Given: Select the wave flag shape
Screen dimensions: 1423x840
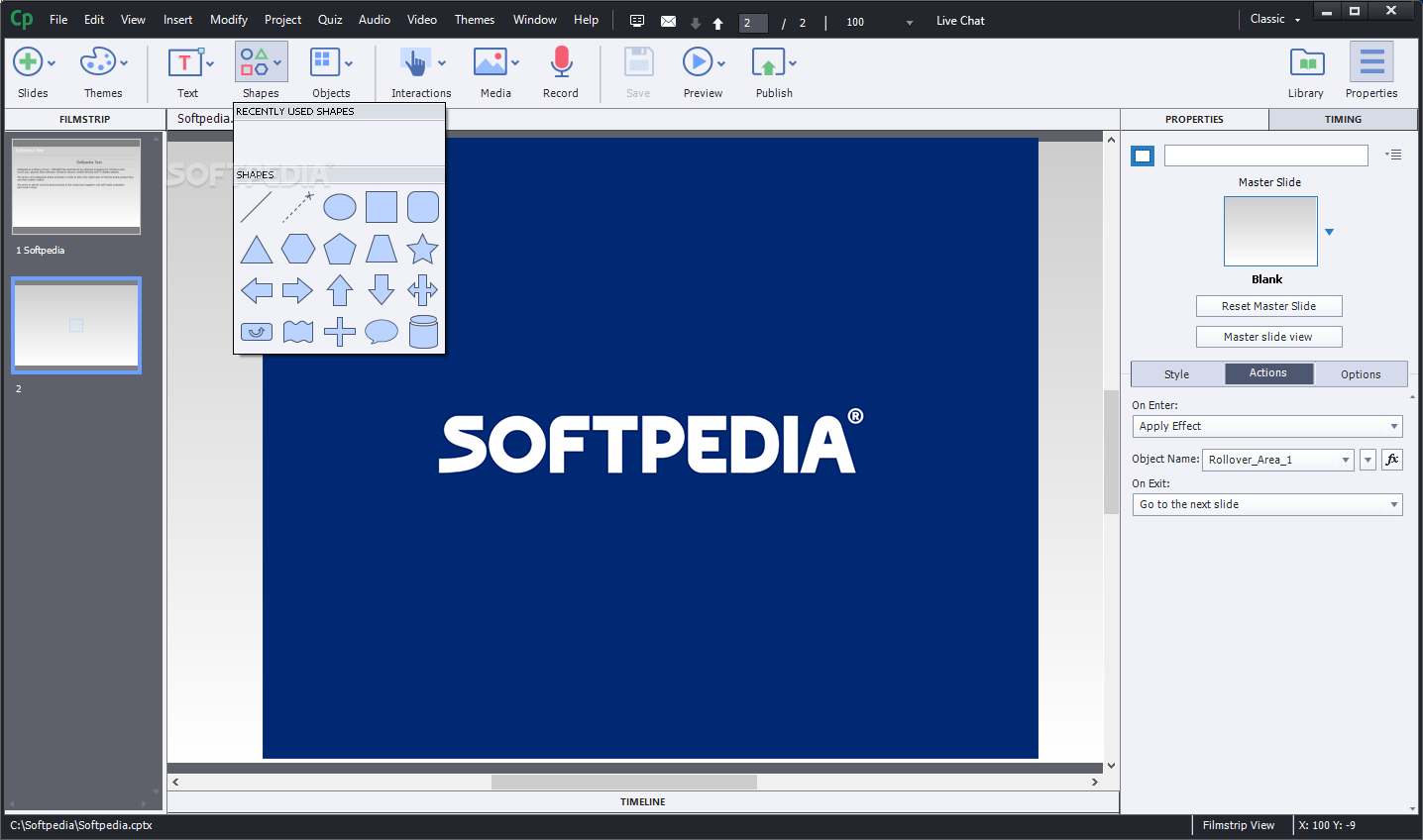Looking at the screenshot, I should click(298, 332).
